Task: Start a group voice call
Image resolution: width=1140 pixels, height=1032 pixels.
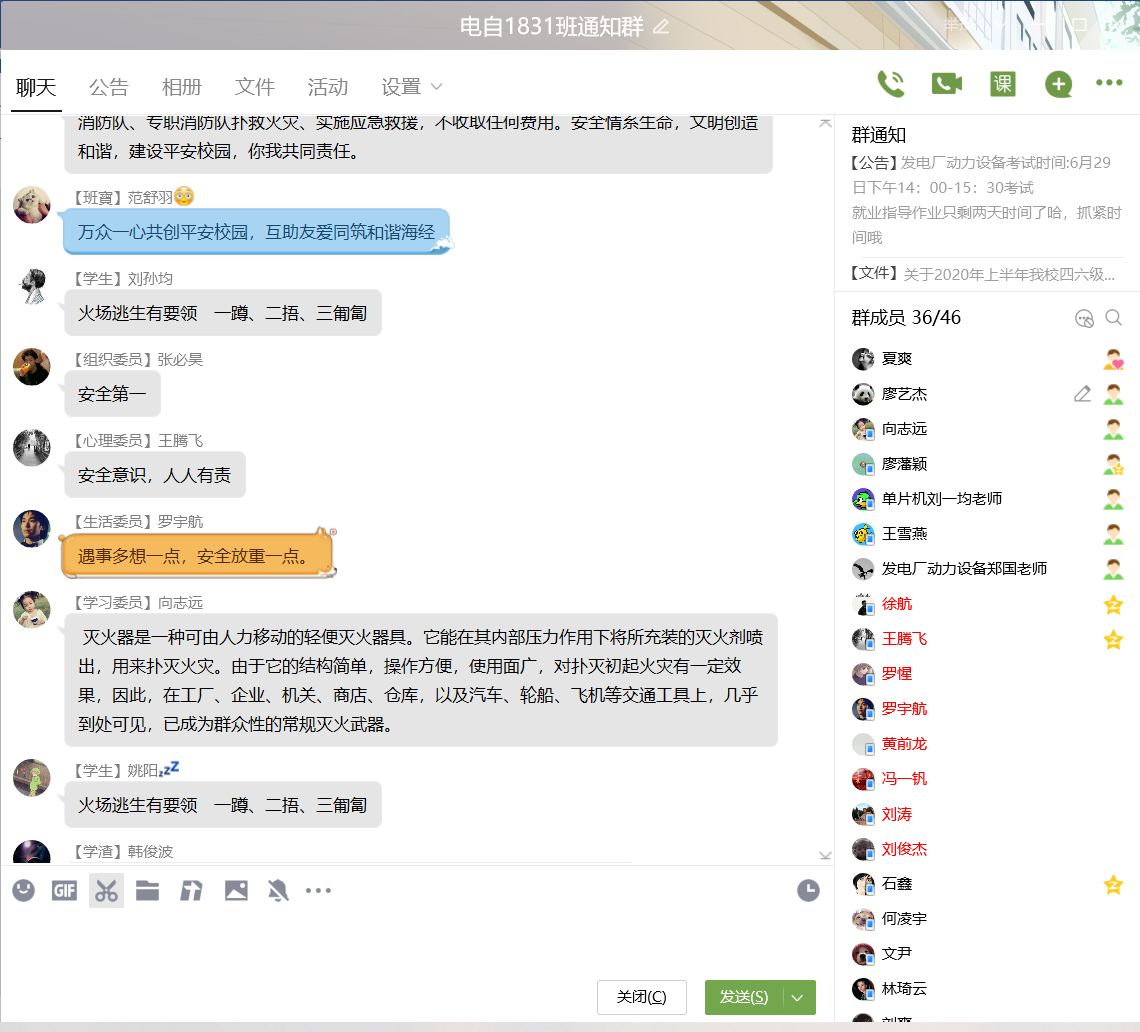Action: [x=890, y=84]
